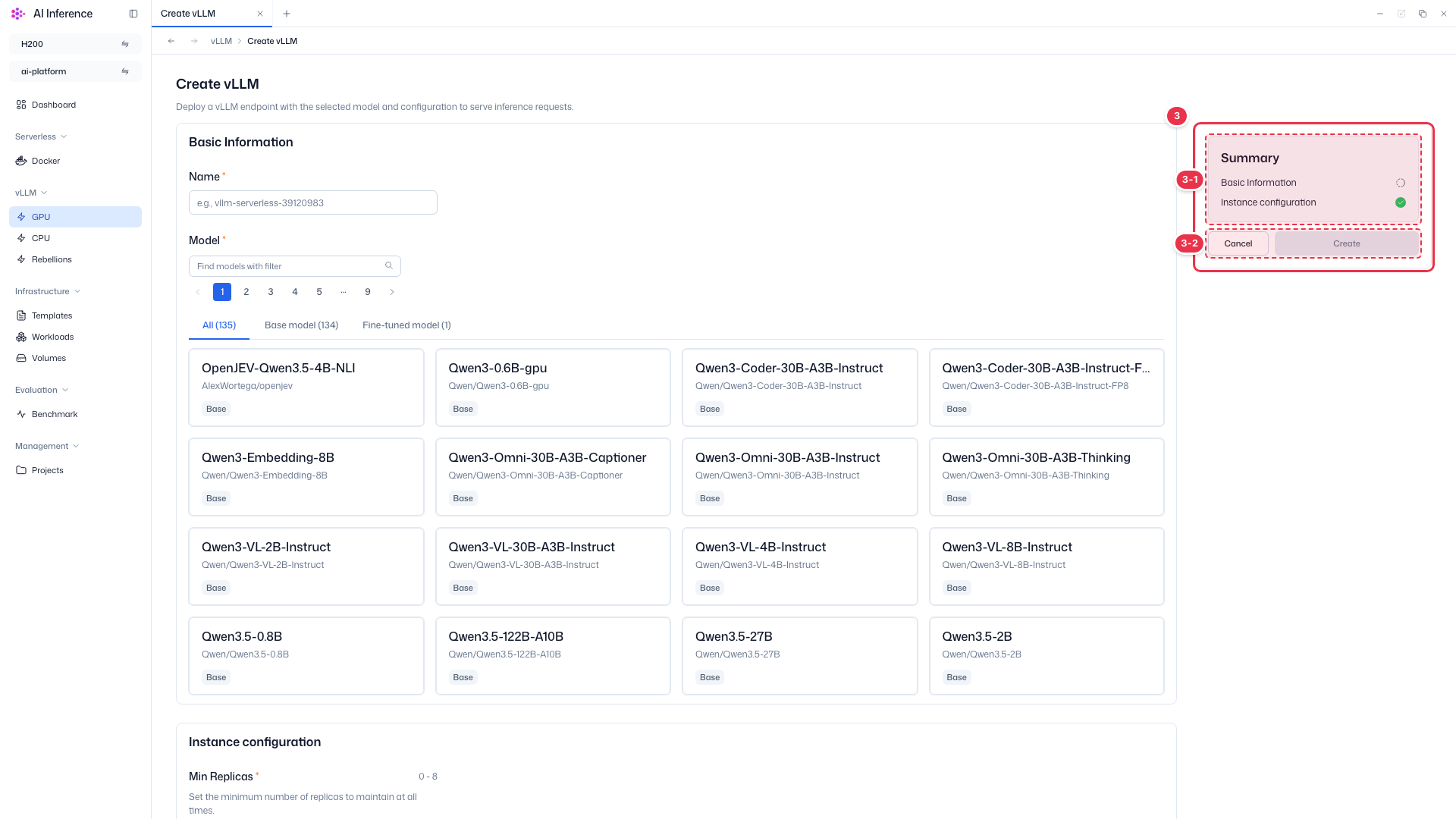Click the H200 switch icon
This screenshot has width=1456, height=819.
tap(125, 44)
